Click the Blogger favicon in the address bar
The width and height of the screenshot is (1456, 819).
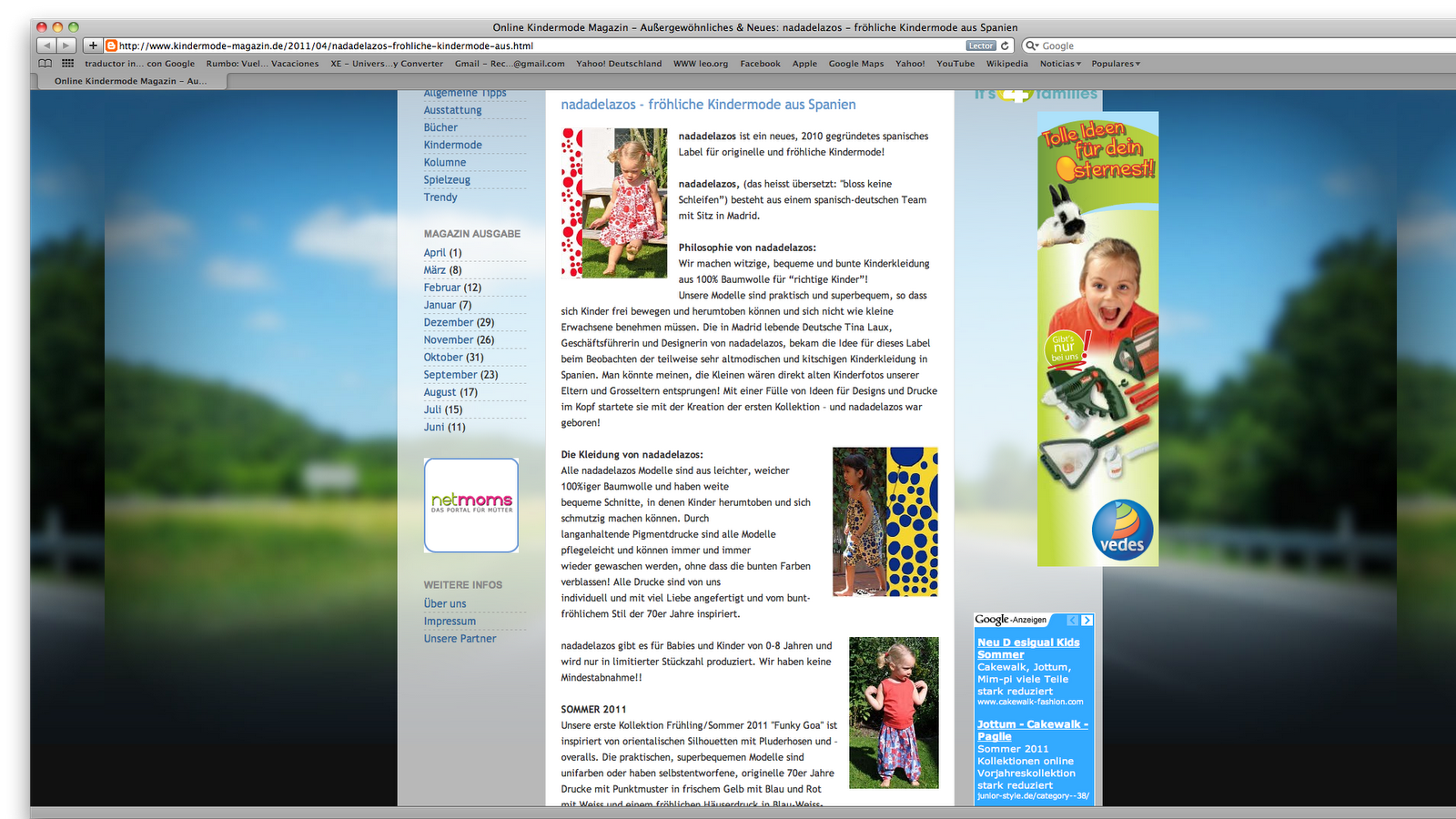[x=111, y=45]
